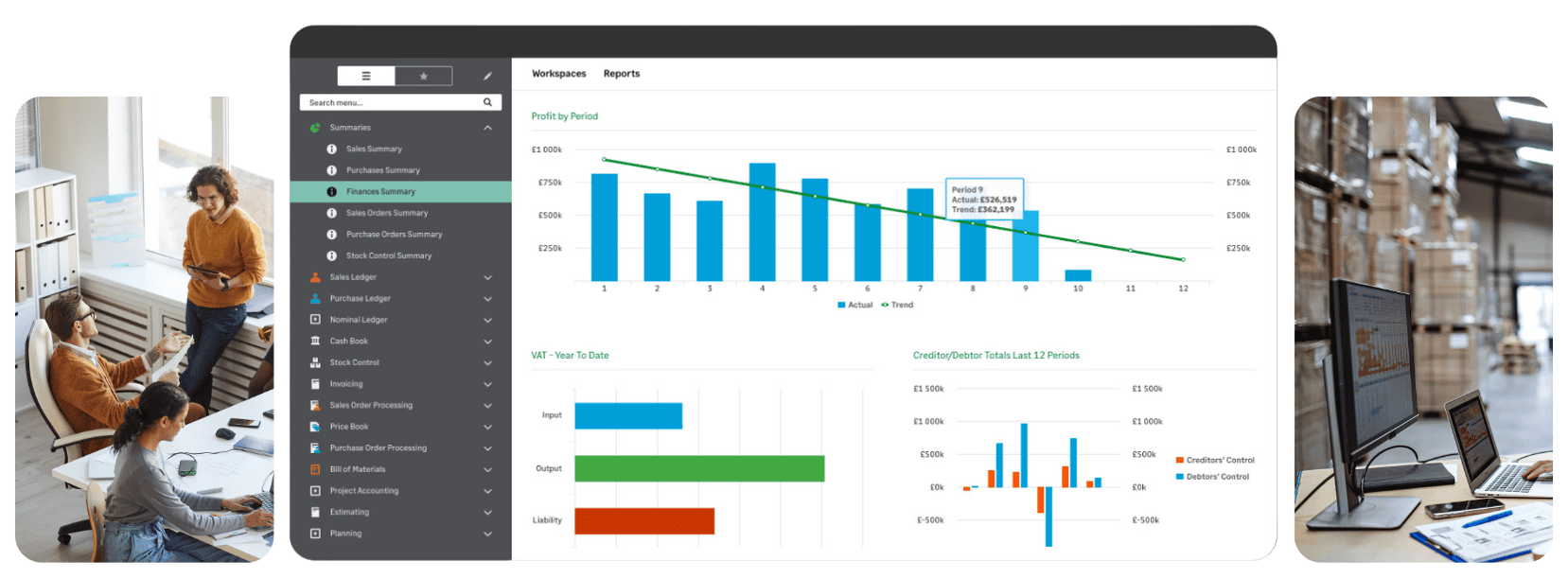Toggle the Actual series in legend
The height and width of the screenshot is (579, 1568).
pyautogui.click(x=855, y=305)
